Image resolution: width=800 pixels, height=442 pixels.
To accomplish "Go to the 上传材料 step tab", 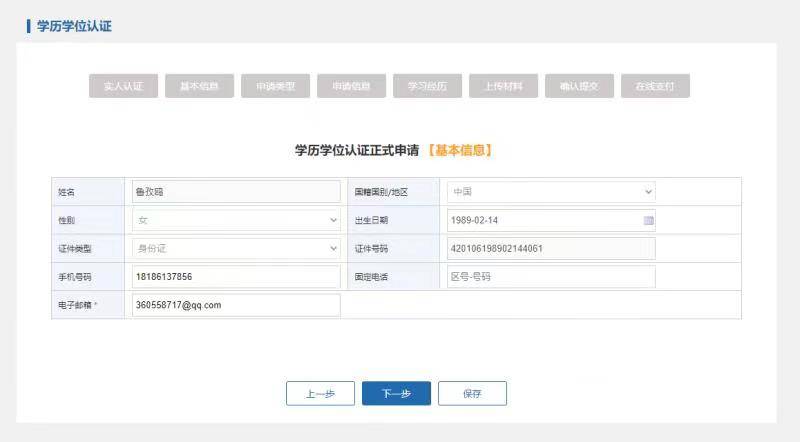I will point(504,86).
